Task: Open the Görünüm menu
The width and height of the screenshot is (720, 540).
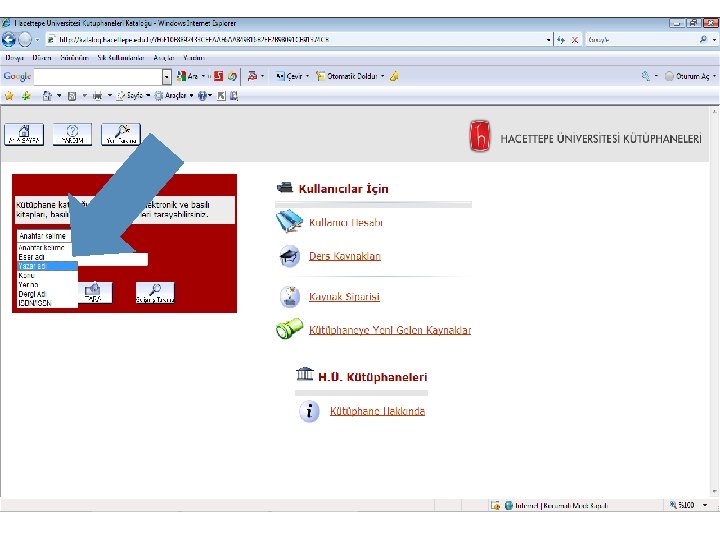Action: [x=74, y=58]
